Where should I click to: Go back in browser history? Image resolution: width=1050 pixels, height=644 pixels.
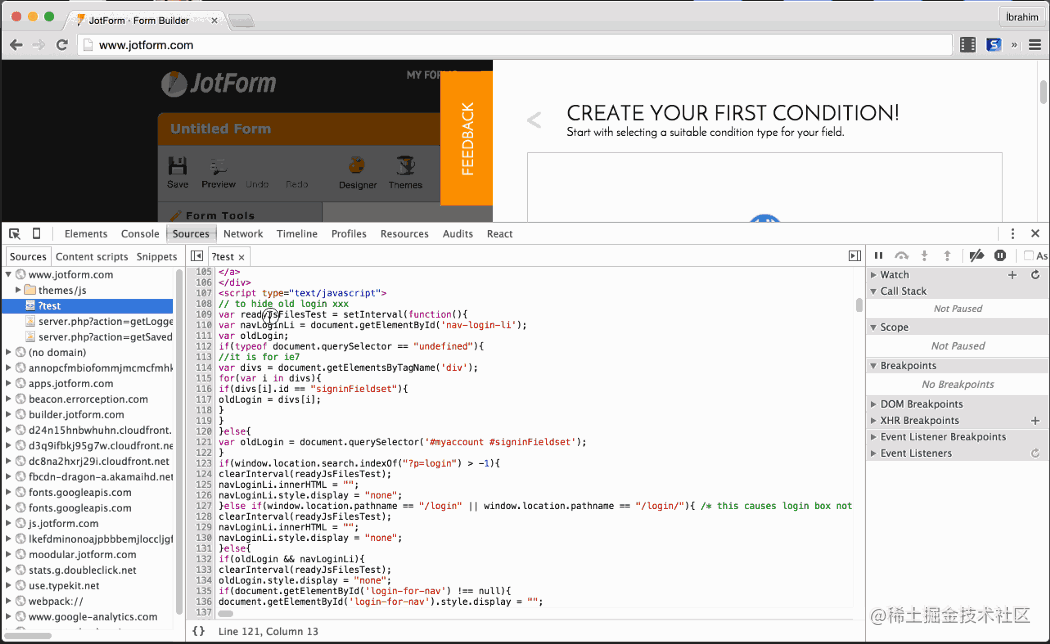pos(17,45)
